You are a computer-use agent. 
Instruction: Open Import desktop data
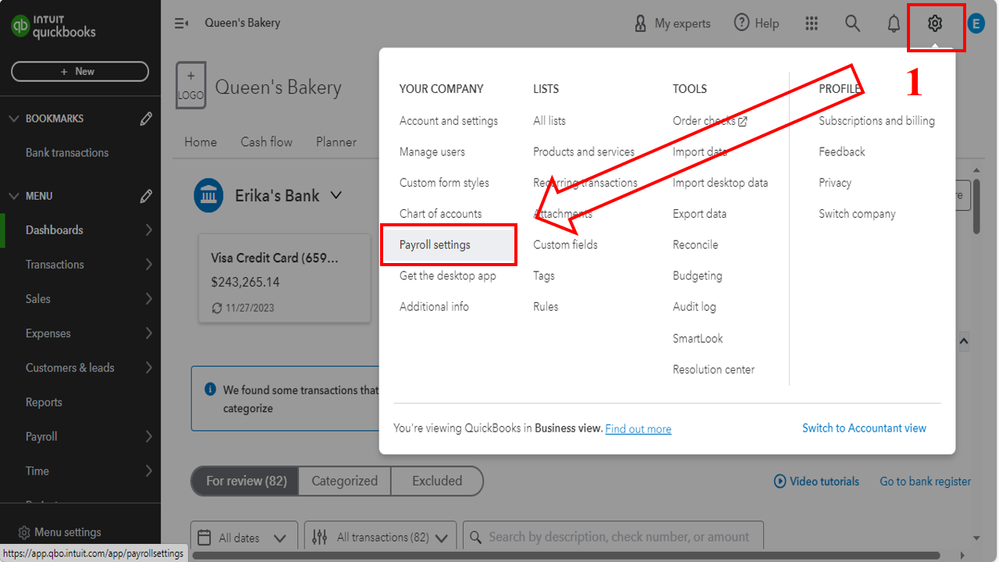coord(720,182)
